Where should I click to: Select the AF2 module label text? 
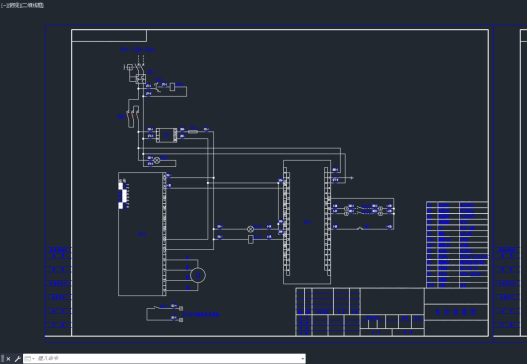[143, 234]
